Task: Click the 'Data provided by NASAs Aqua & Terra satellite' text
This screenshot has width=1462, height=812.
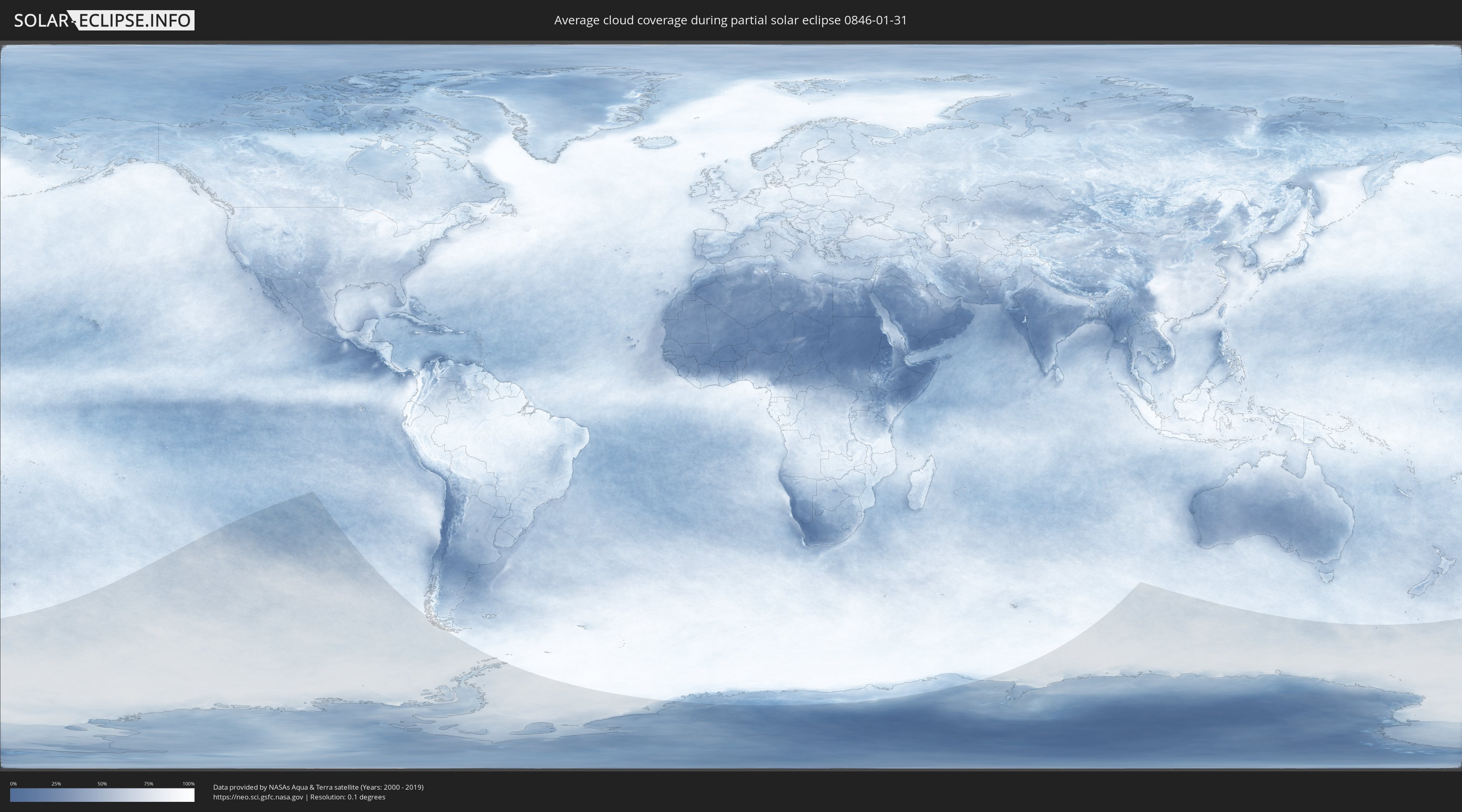Action: (285, 787)
